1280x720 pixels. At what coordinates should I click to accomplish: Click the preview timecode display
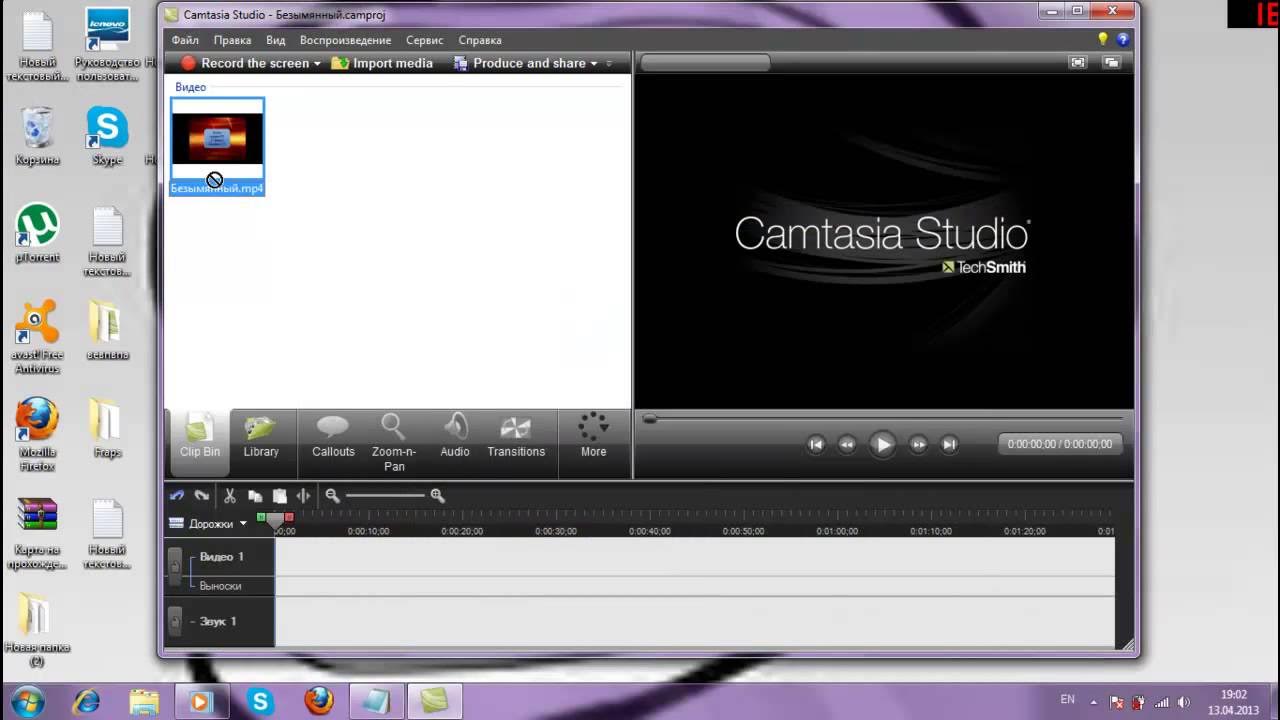click(1060, 444)
